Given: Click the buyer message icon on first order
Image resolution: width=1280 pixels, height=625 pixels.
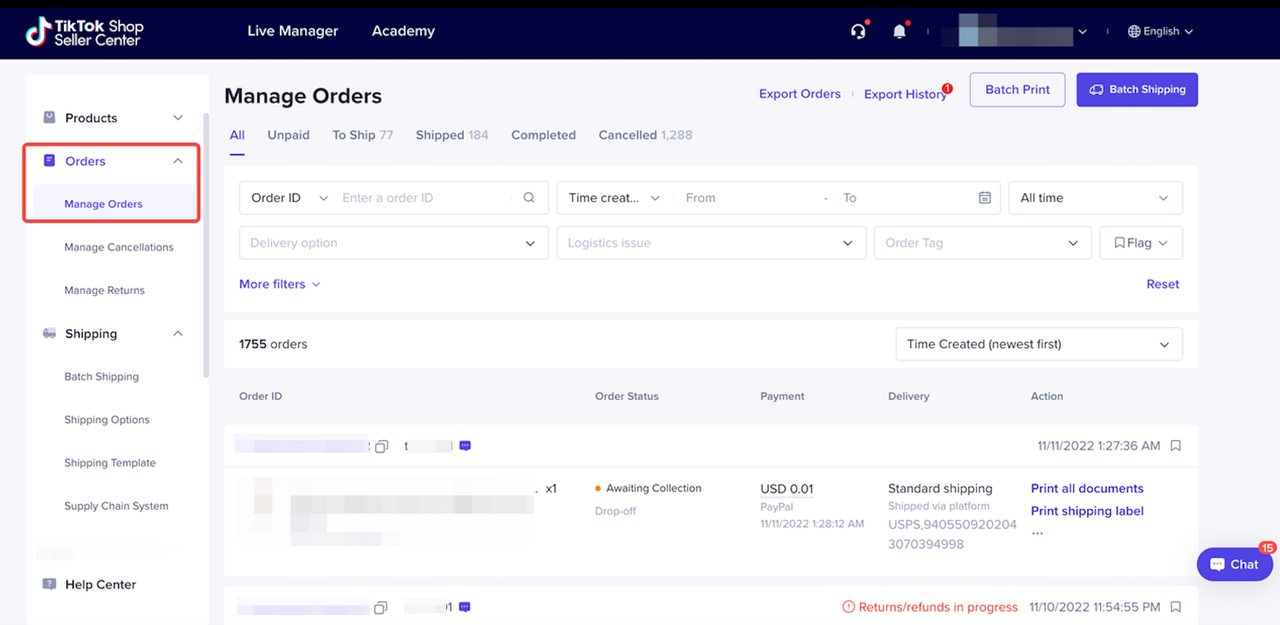Looking at the screenshot, I should point(465,446).
